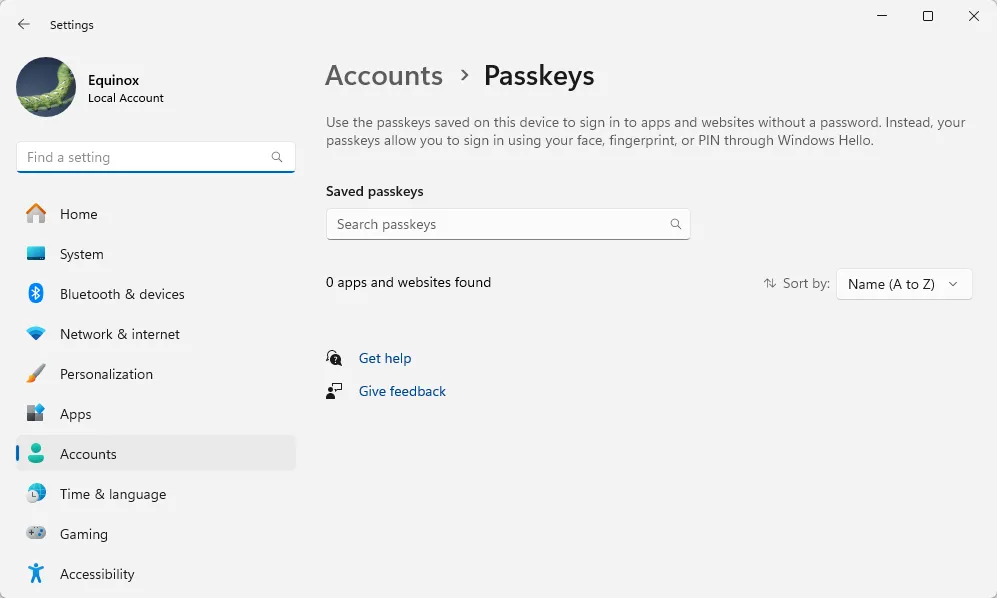
Task: Click the back arrow in Settings
Action: coord(23,24)
